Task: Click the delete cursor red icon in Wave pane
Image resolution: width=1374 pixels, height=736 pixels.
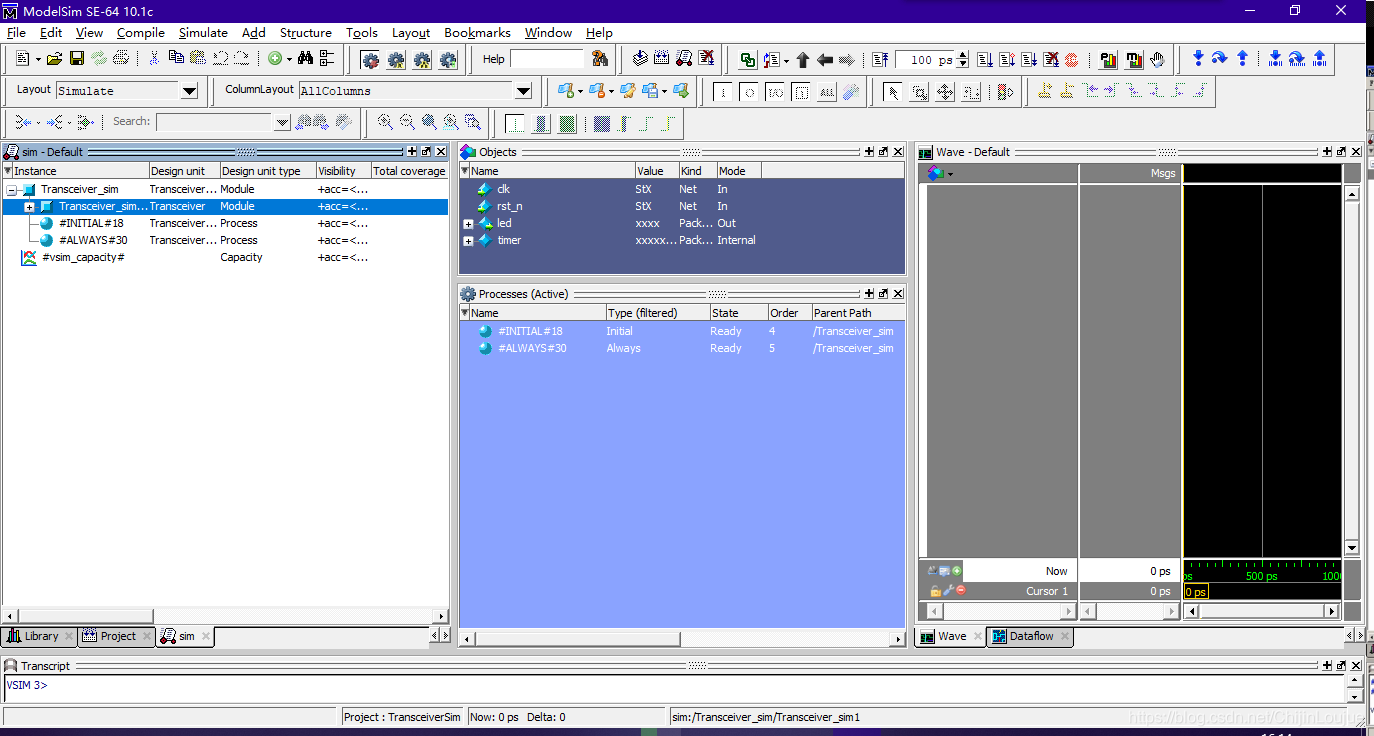Action: pyautogui.click(x=960, y=591)
